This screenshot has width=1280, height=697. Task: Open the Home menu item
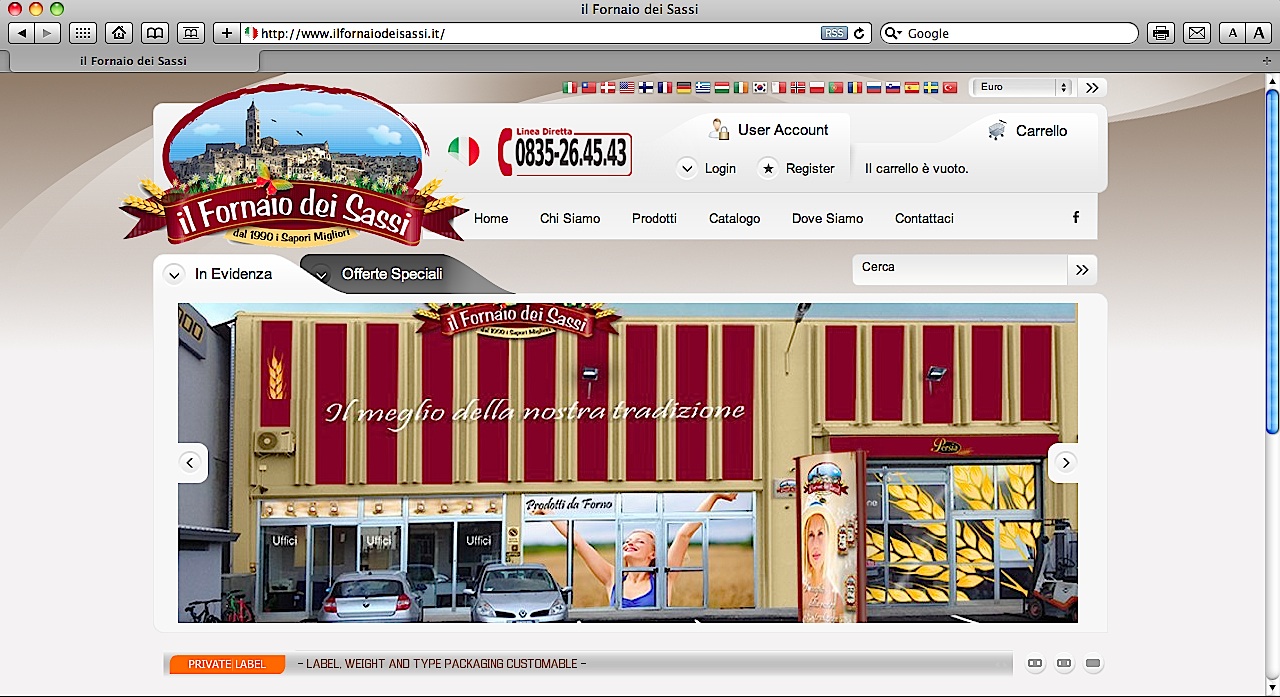point(491,218)
